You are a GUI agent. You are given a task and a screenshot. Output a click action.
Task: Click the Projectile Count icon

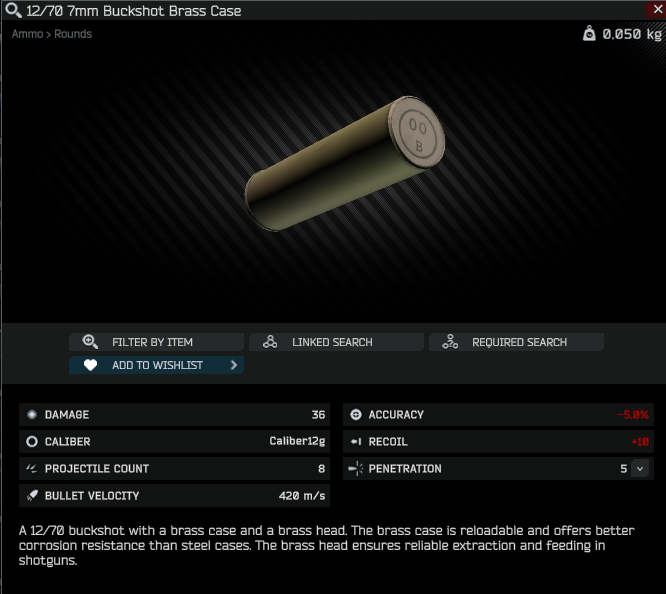coord(32,468)
